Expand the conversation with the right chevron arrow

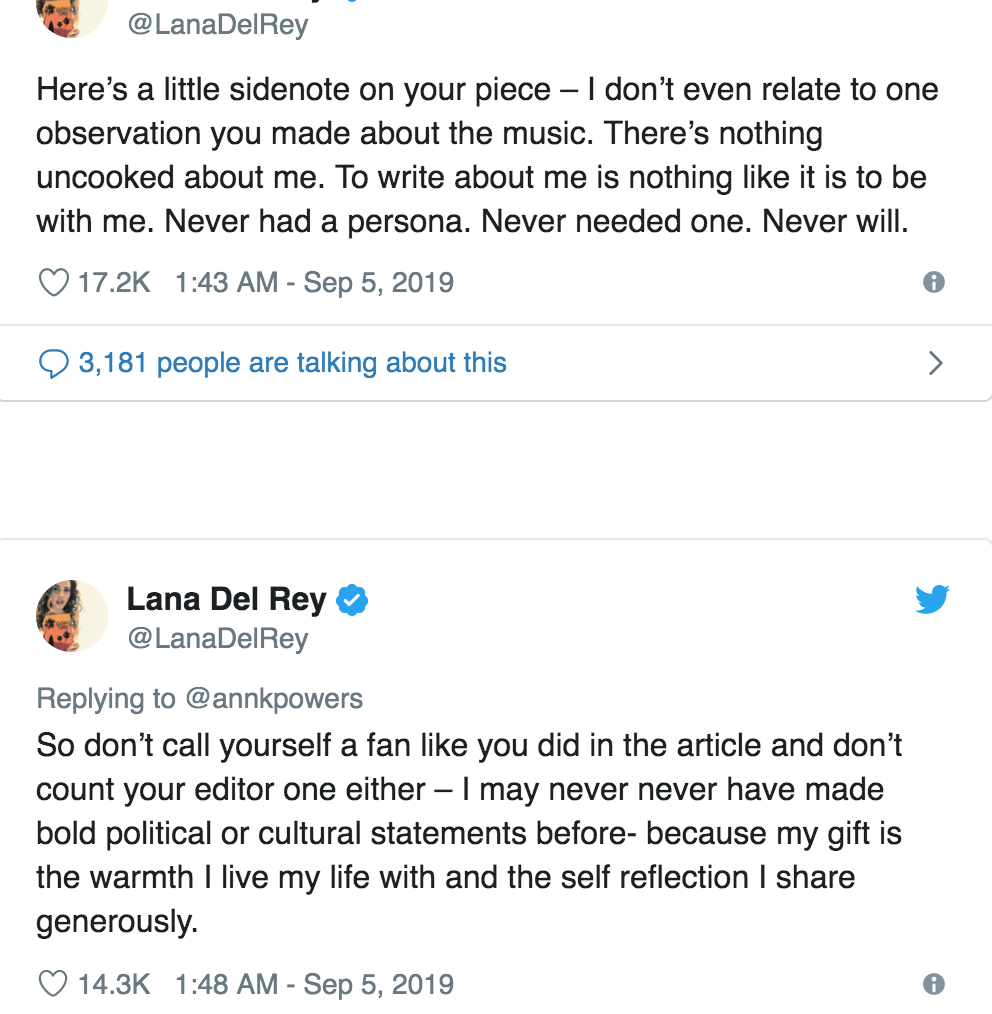pyautogui.click(x=936, y=363)
